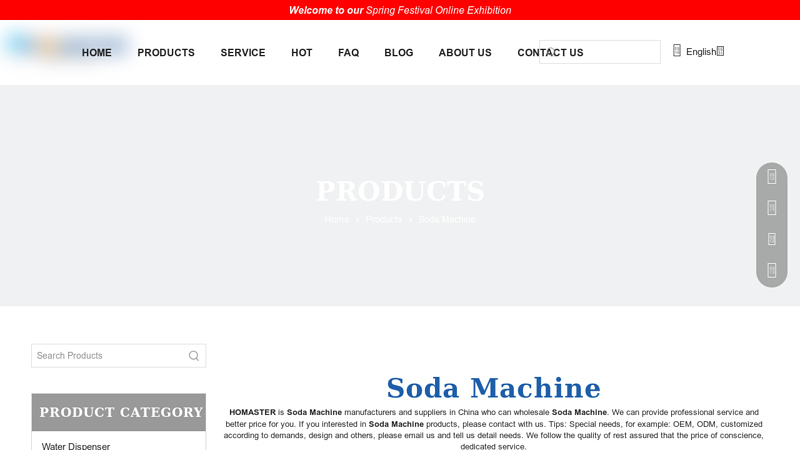
Task: Click the Home breadcrumb link
Action: (337, 219)
